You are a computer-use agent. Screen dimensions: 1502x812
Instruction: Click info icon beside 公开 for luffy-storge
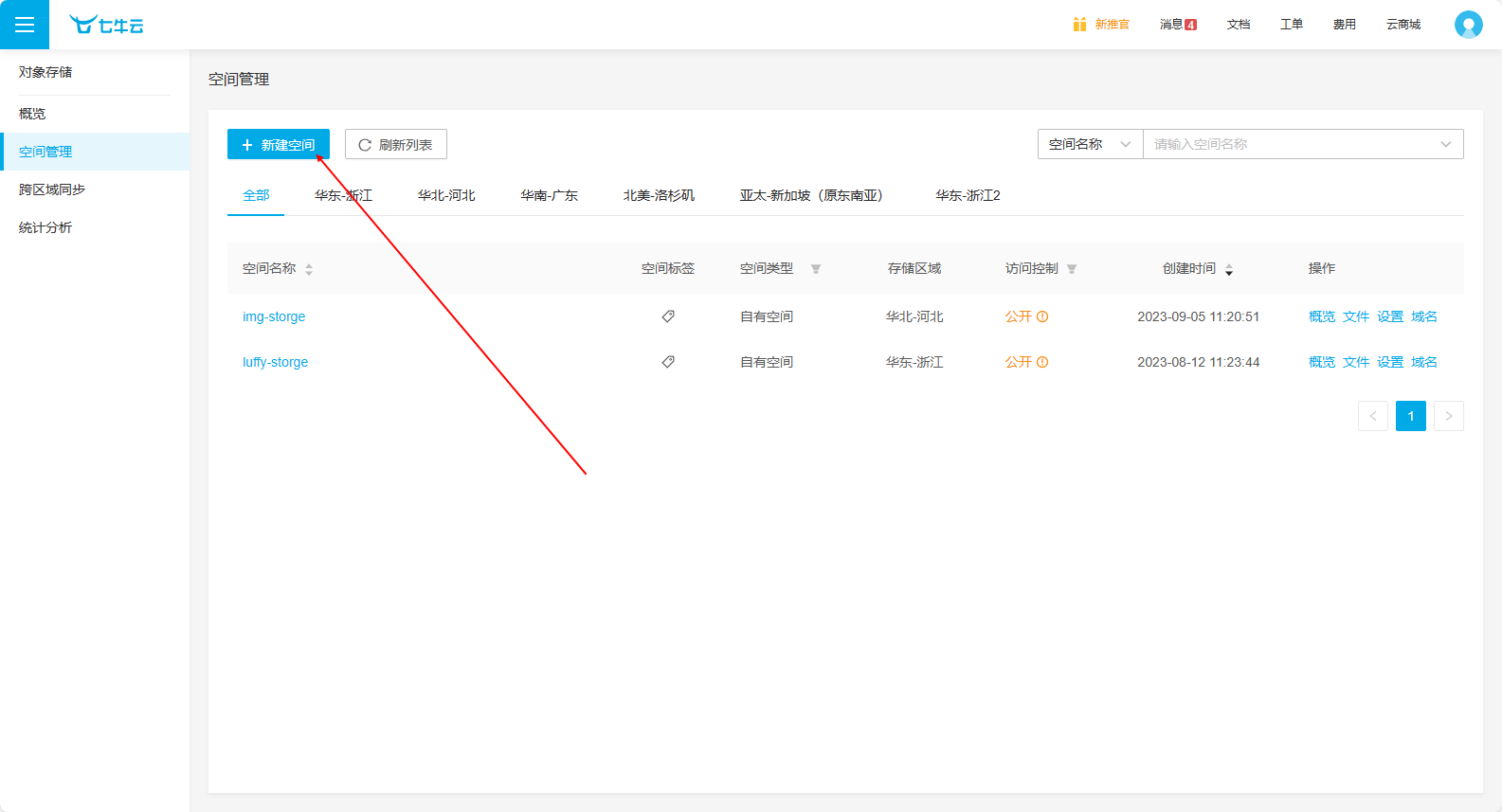[x=1042, y=362]
